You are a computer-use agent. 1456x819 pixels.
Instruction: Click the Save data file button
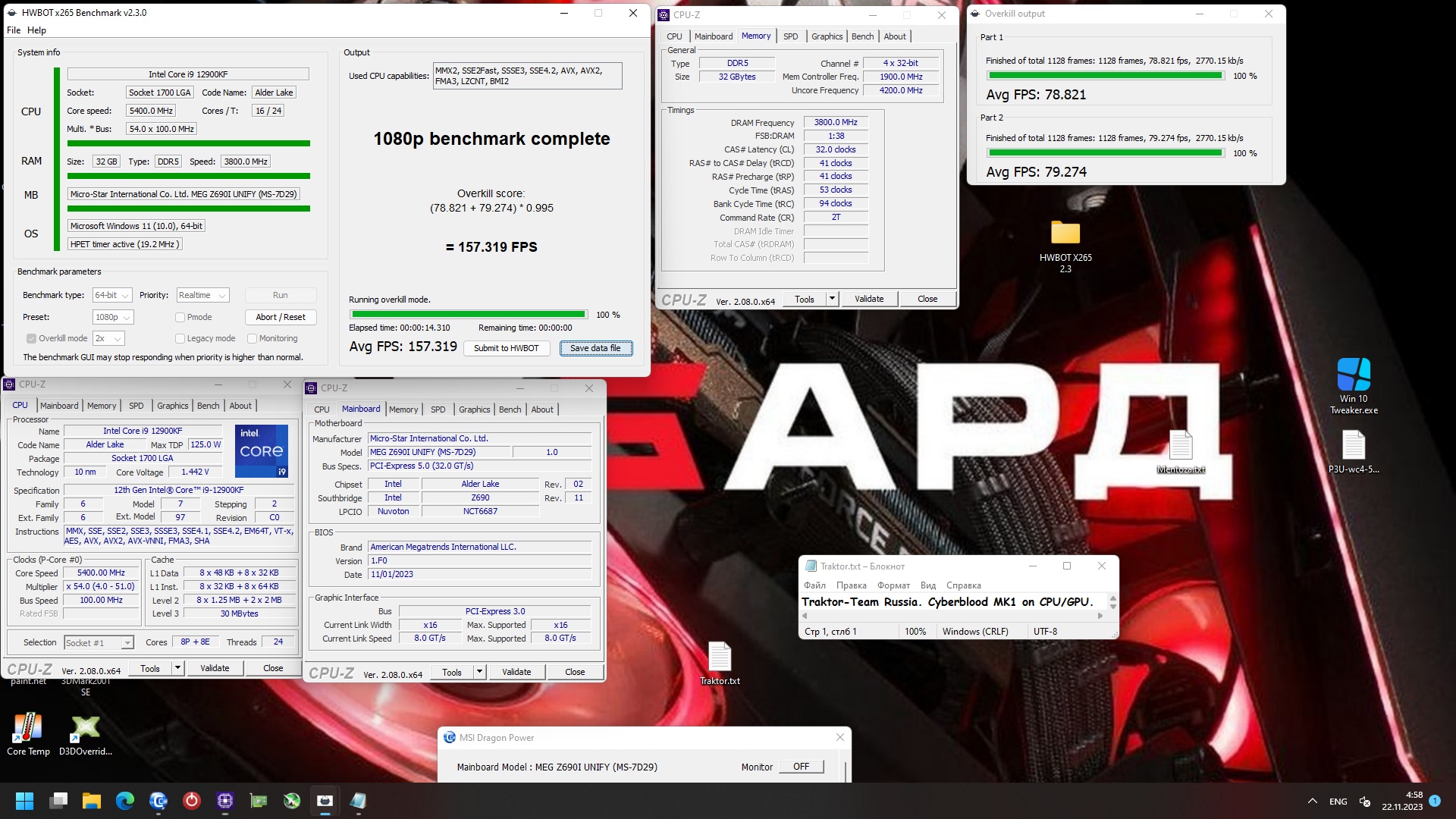click(x=595, y=348)
